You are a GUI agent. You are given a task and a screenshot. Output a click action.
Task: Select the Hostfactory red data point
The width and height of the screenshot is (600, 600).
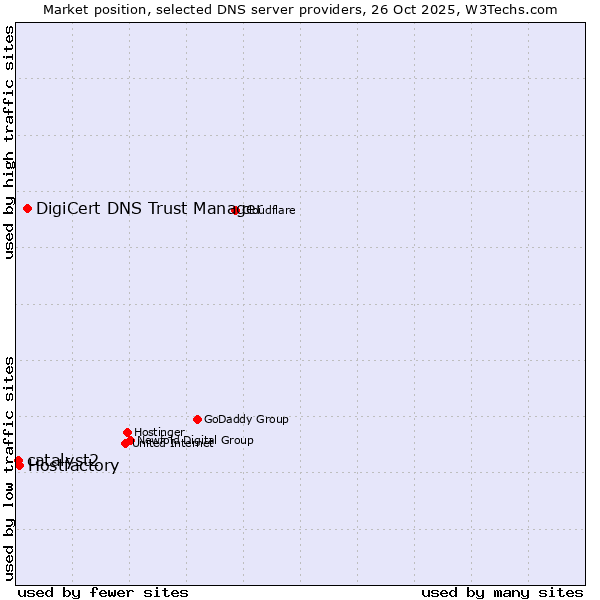(x=19, y=465)
